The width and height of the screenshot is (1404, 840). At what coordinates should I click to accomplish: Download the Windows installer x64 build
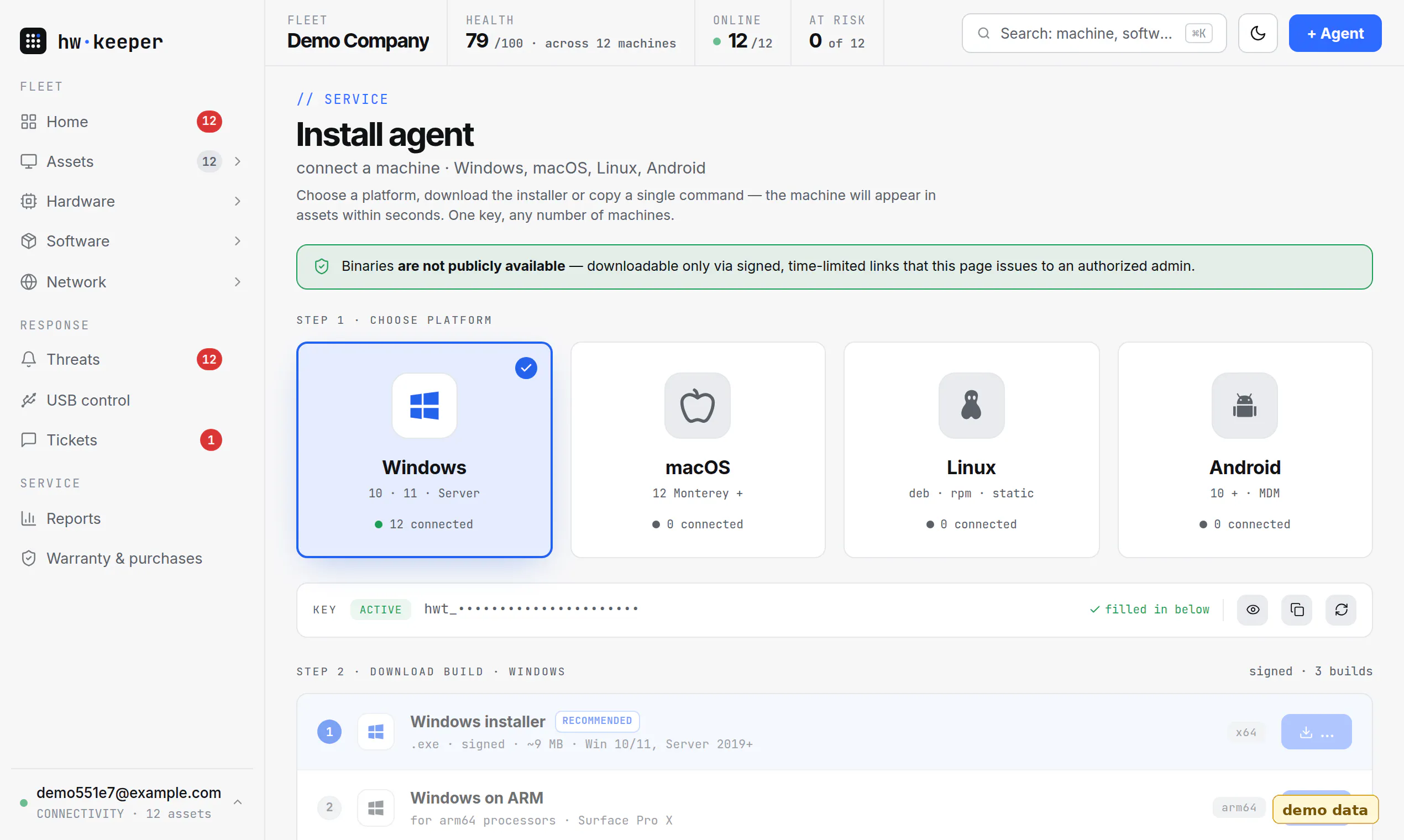1316,731
